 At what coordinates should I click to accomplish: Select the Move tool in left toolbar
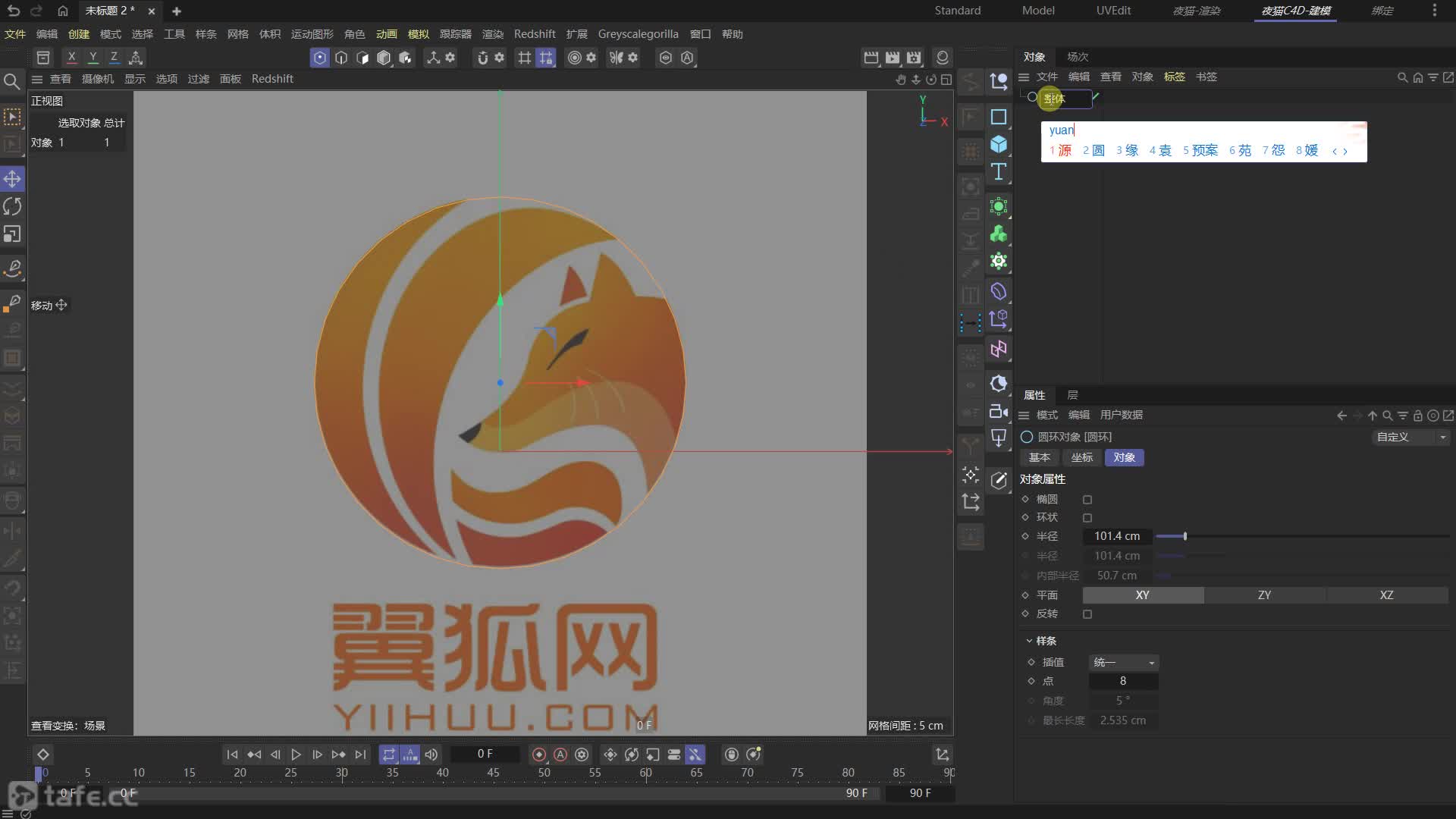click(x=12, y=179)
